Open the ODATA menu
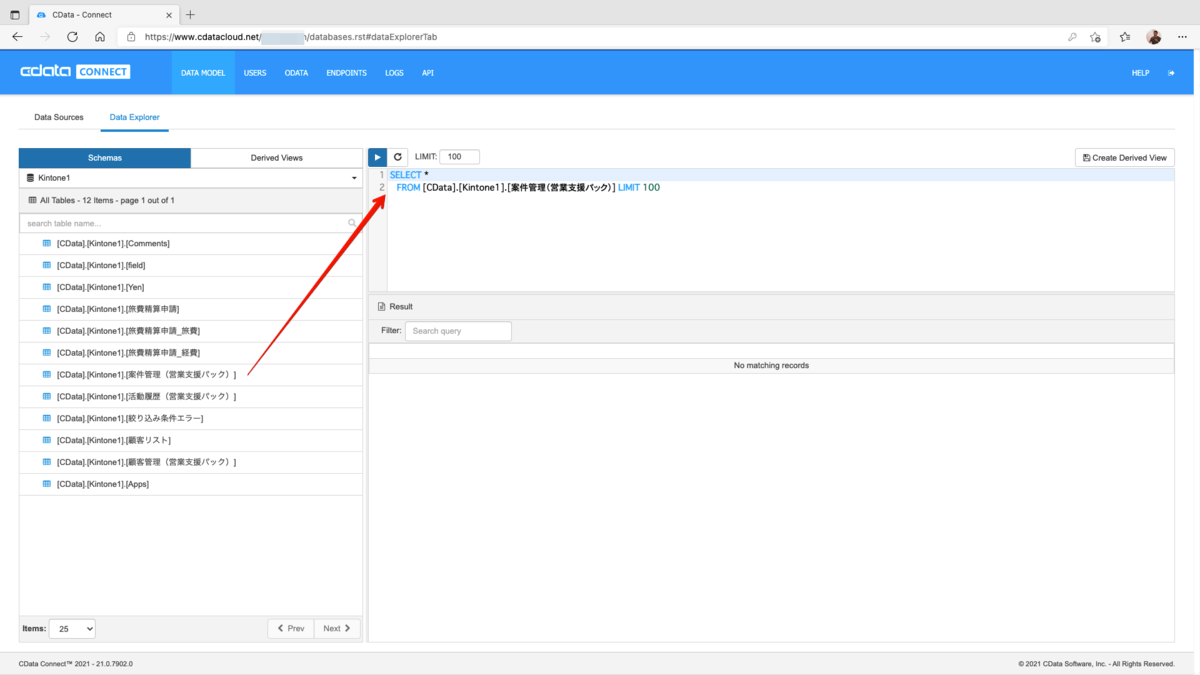The width and height of the screenshot is (1200, 675). [x=296, y=73]
